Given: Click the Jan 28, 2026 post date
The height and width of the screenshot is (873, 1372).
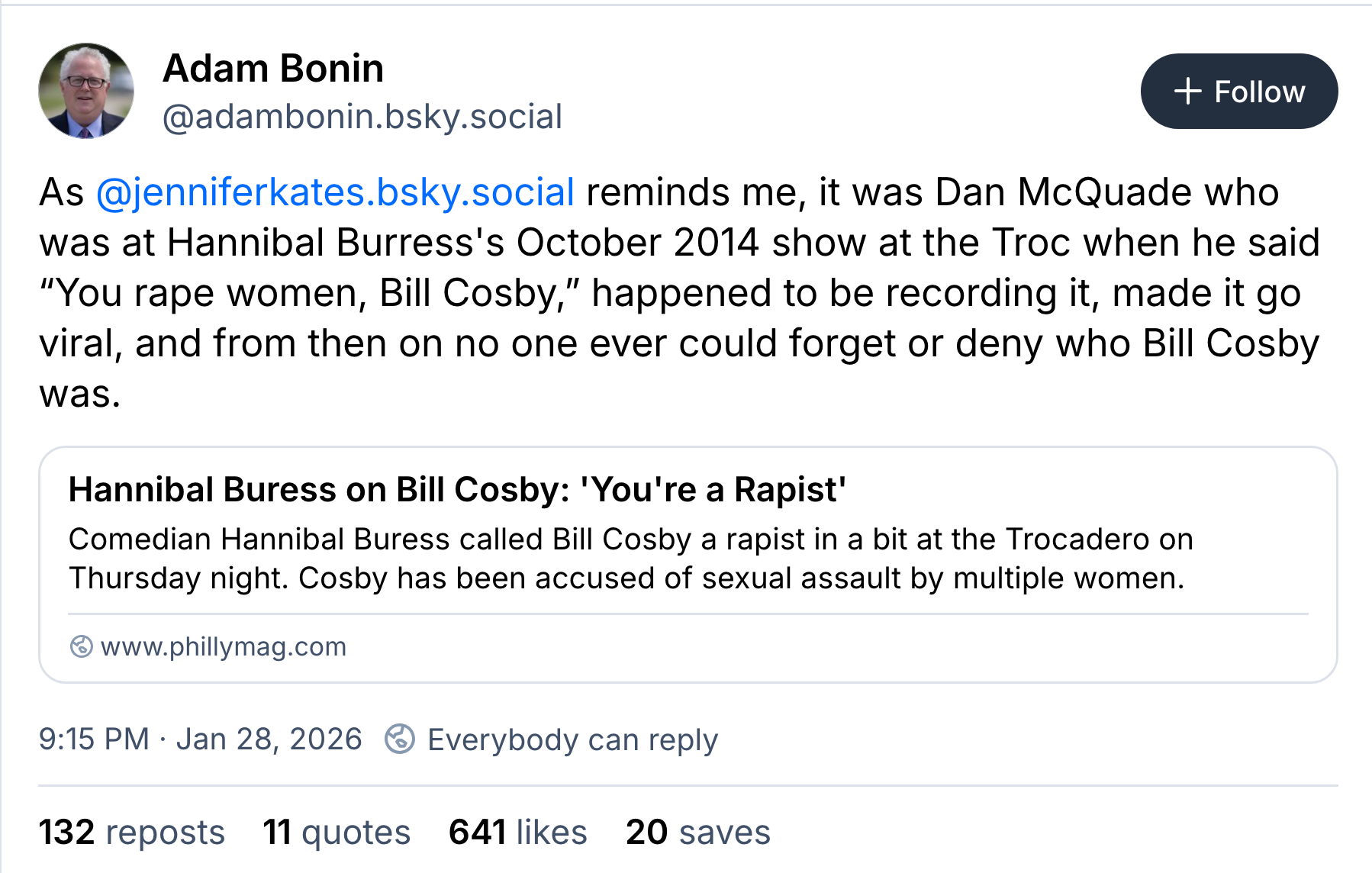Looking at the screenshot, I should coord(269,739).
